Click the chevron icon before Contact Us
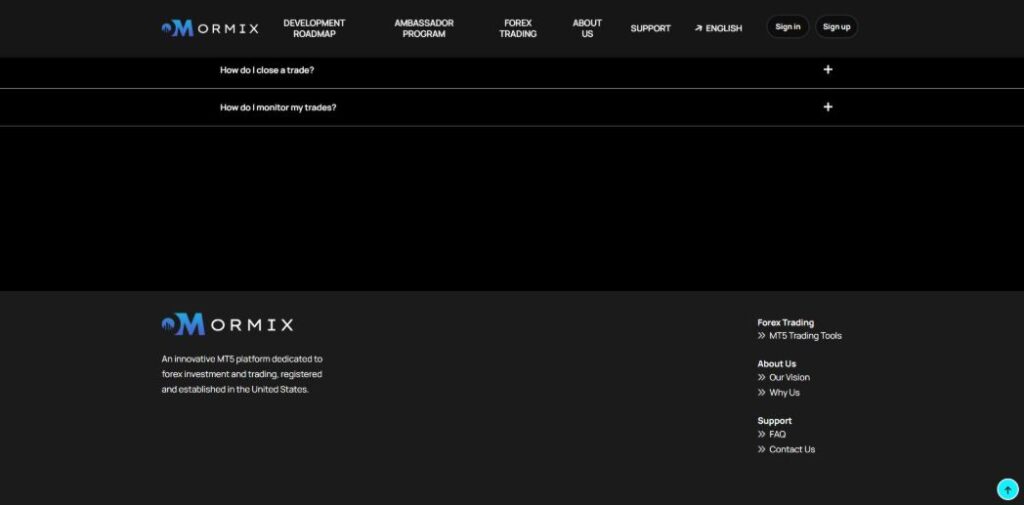The height and width of the screenshot is (505, 1024). coord(762,450)
